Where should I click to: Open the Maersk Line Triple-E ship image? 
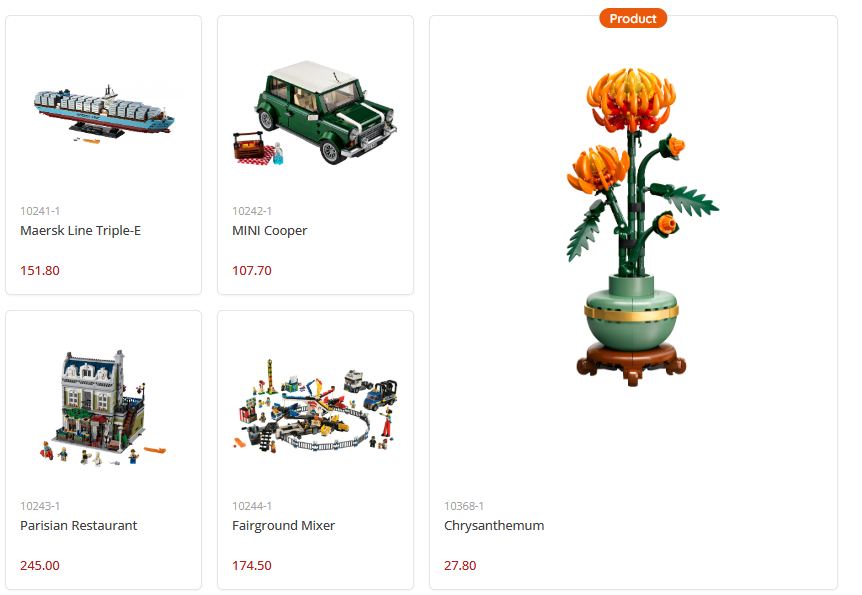click(104, 113)
